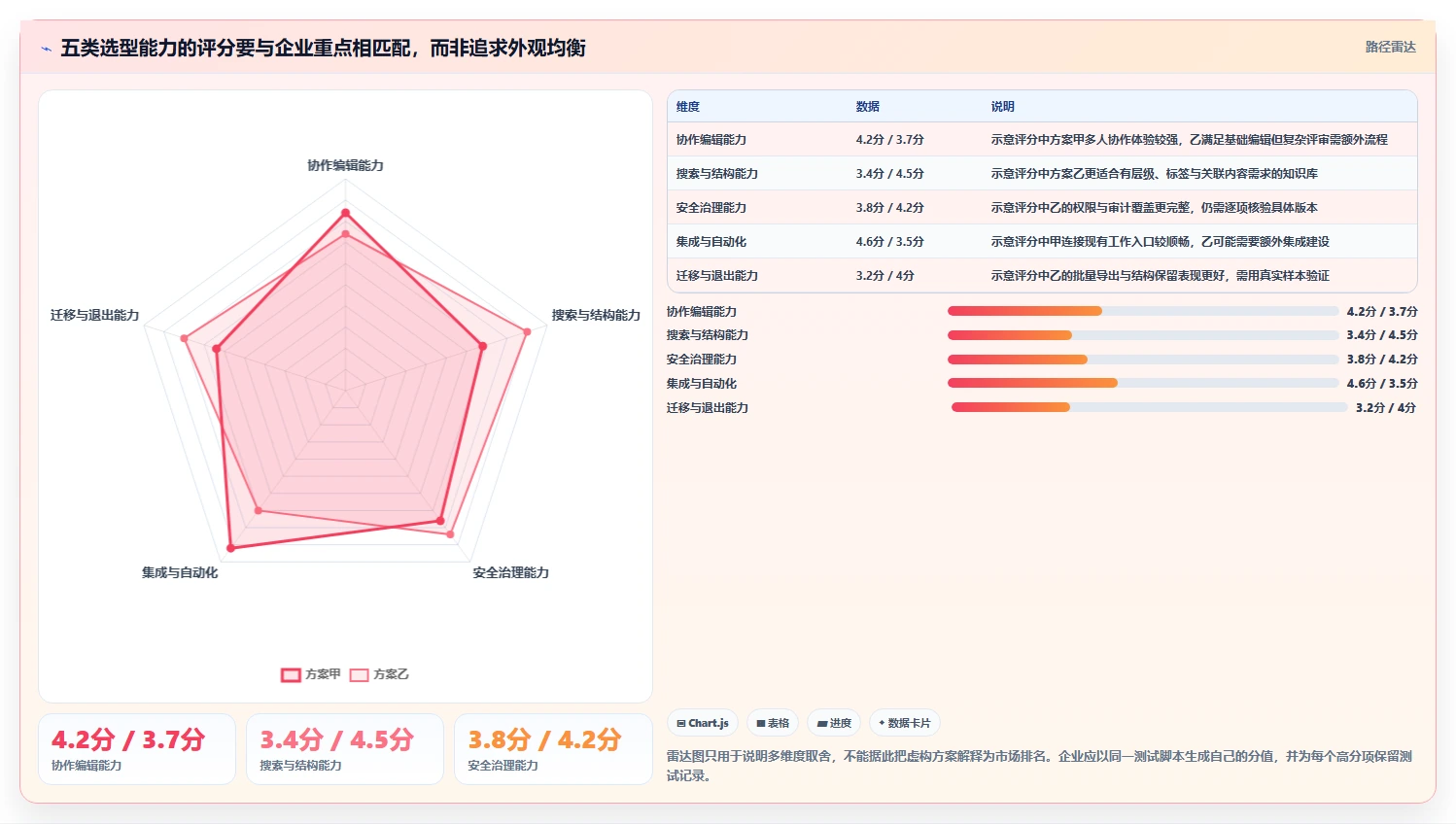Click the radar axis label 集成与自动化
This screenshot has height=824, width=1456.
pos(180,572)
